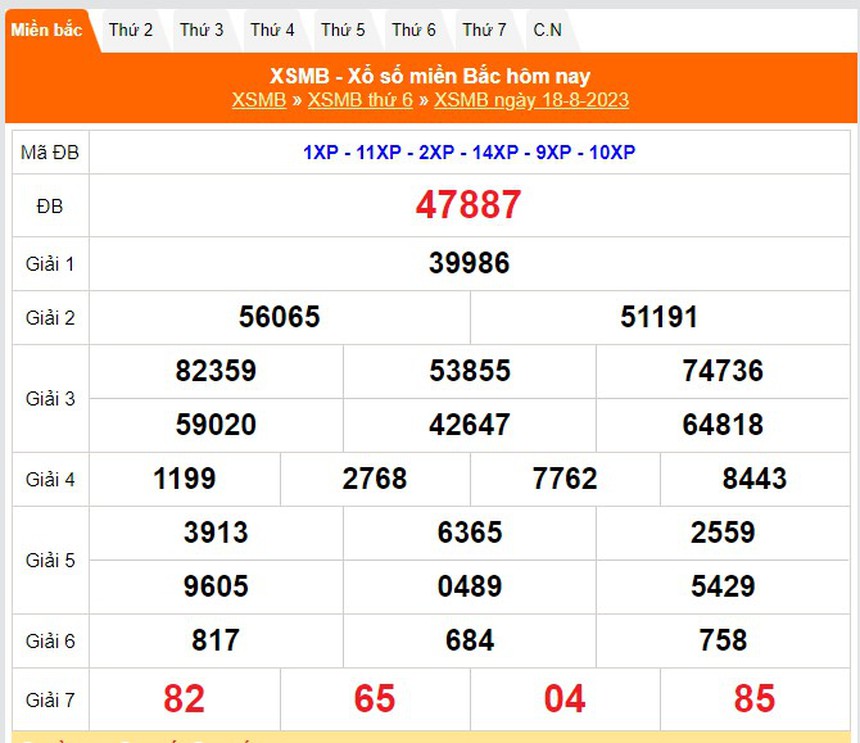Image resolution: width=860 pixels, height=743 pixels.
Task: Select the C.N Sunday tab
Action: tap(547, 30)
